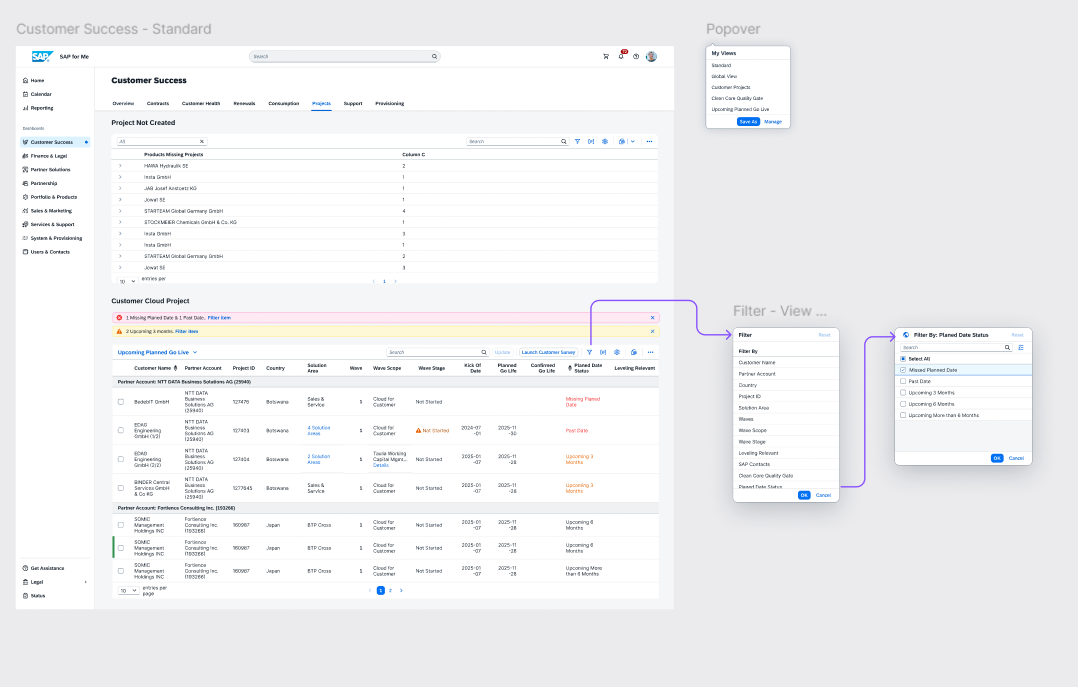Click export icon in Project Not Created toolbar
The width and height of the screenshot is (1078, 687).
coord(622,142)
